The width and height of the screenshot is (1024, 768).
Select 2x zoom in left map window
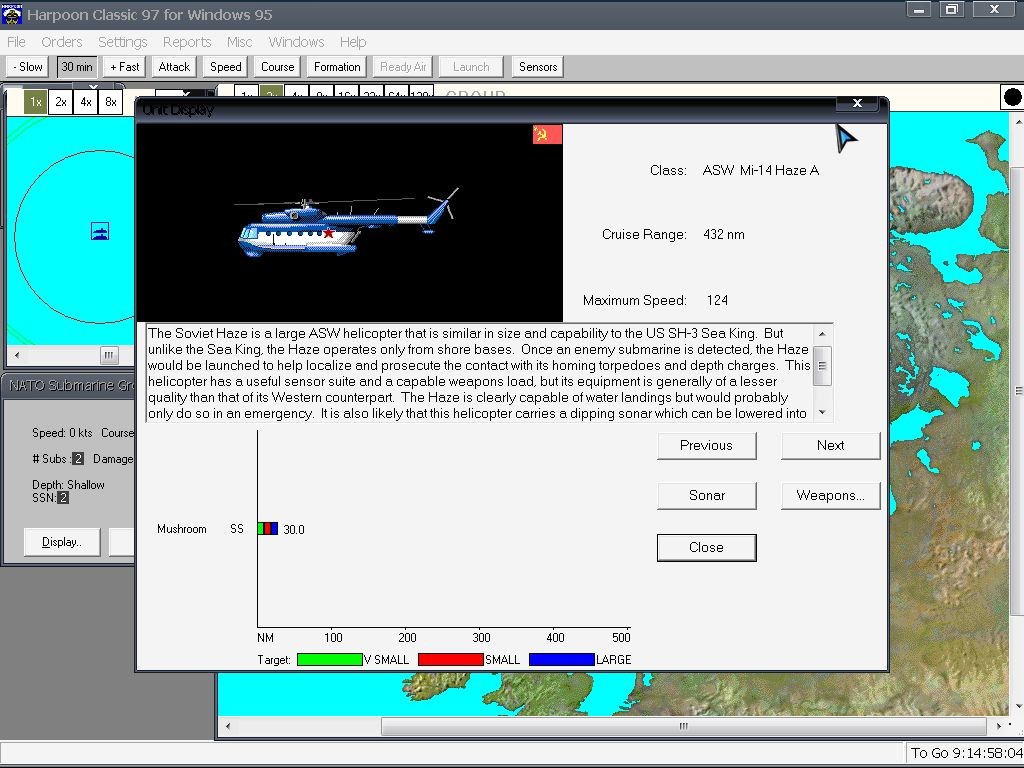(x=61, y=102)
